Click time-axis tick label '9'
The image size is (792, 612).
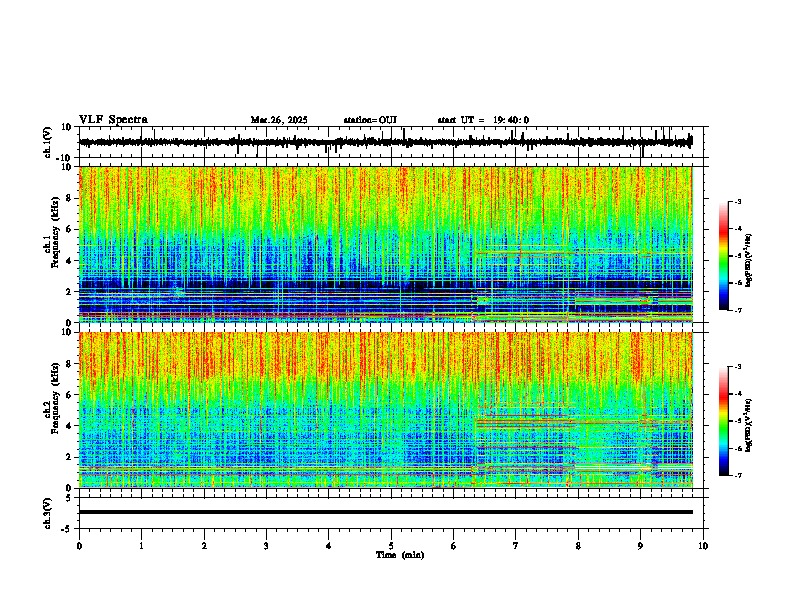point(640,546)
